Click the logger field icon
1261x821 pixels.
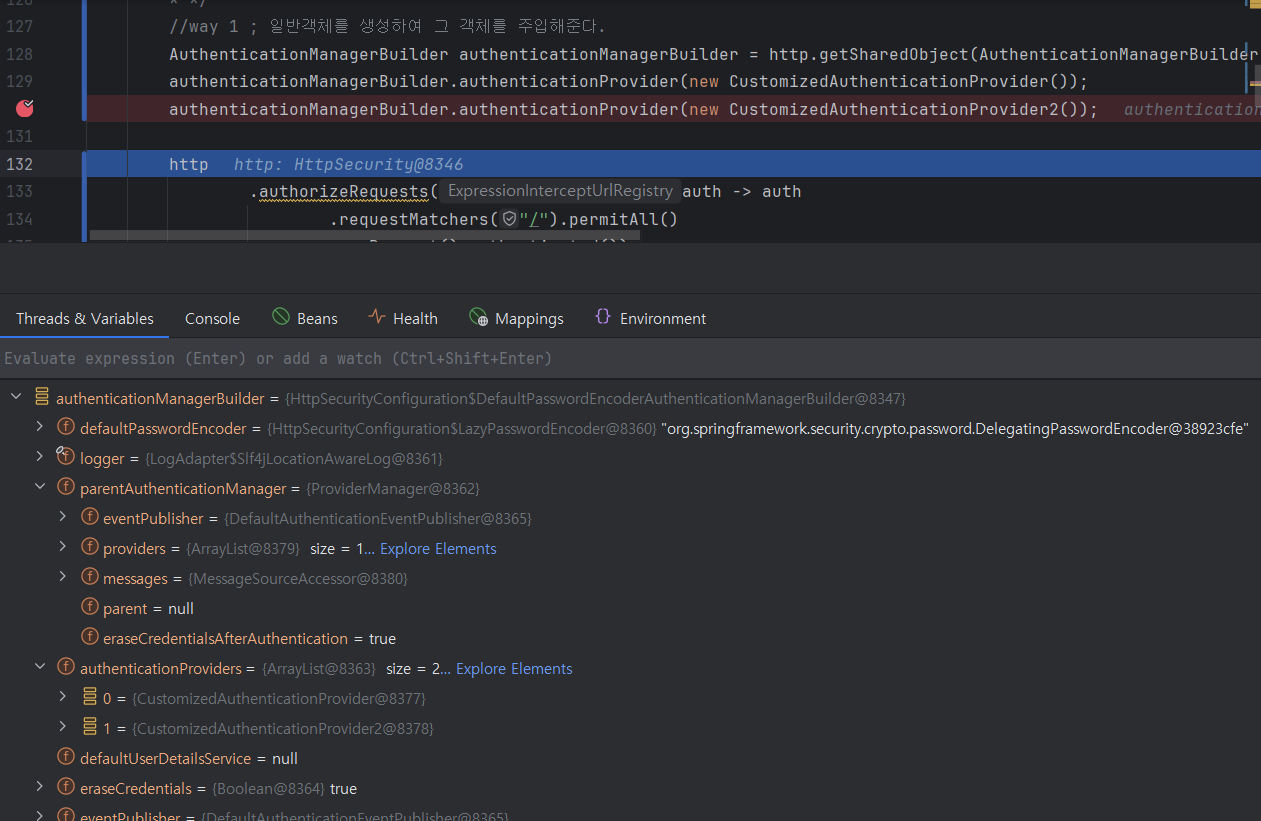point(66,458)
